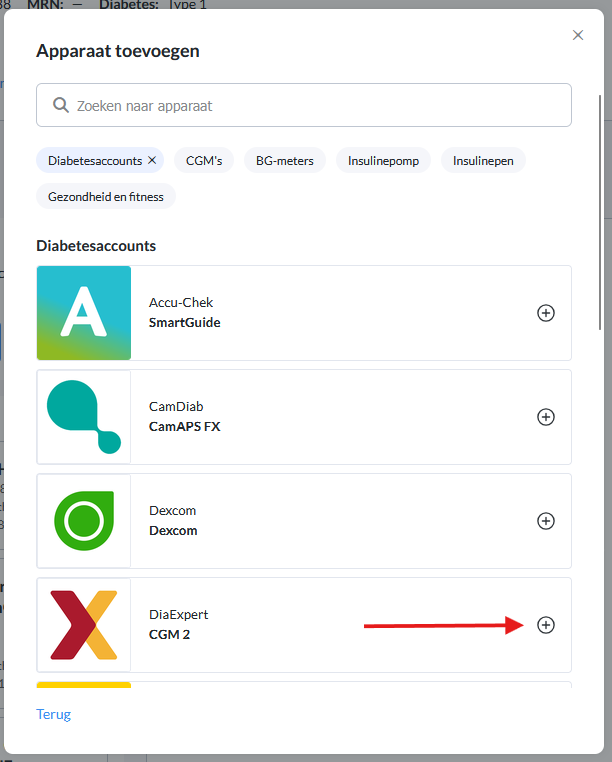The image size is (612, 762).
Task: Click the CGM 2 device name text
Action: click(169, 635)
